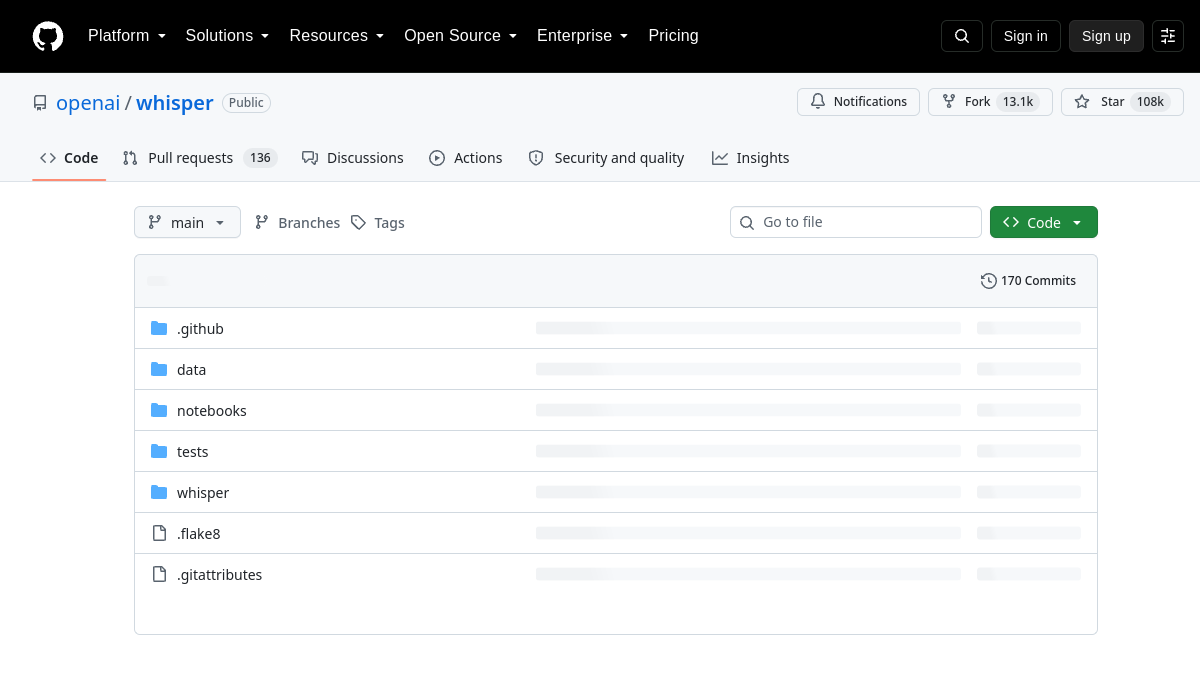Click the whisper folder icon

[x=159, y=492]
